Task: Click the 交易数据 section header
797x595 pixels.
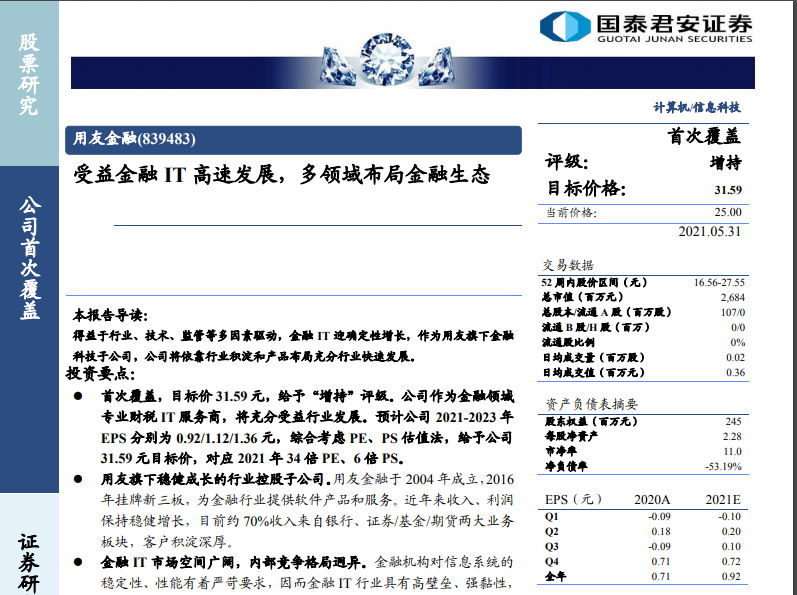Action: pyautogui.click(x=568, y=266)
